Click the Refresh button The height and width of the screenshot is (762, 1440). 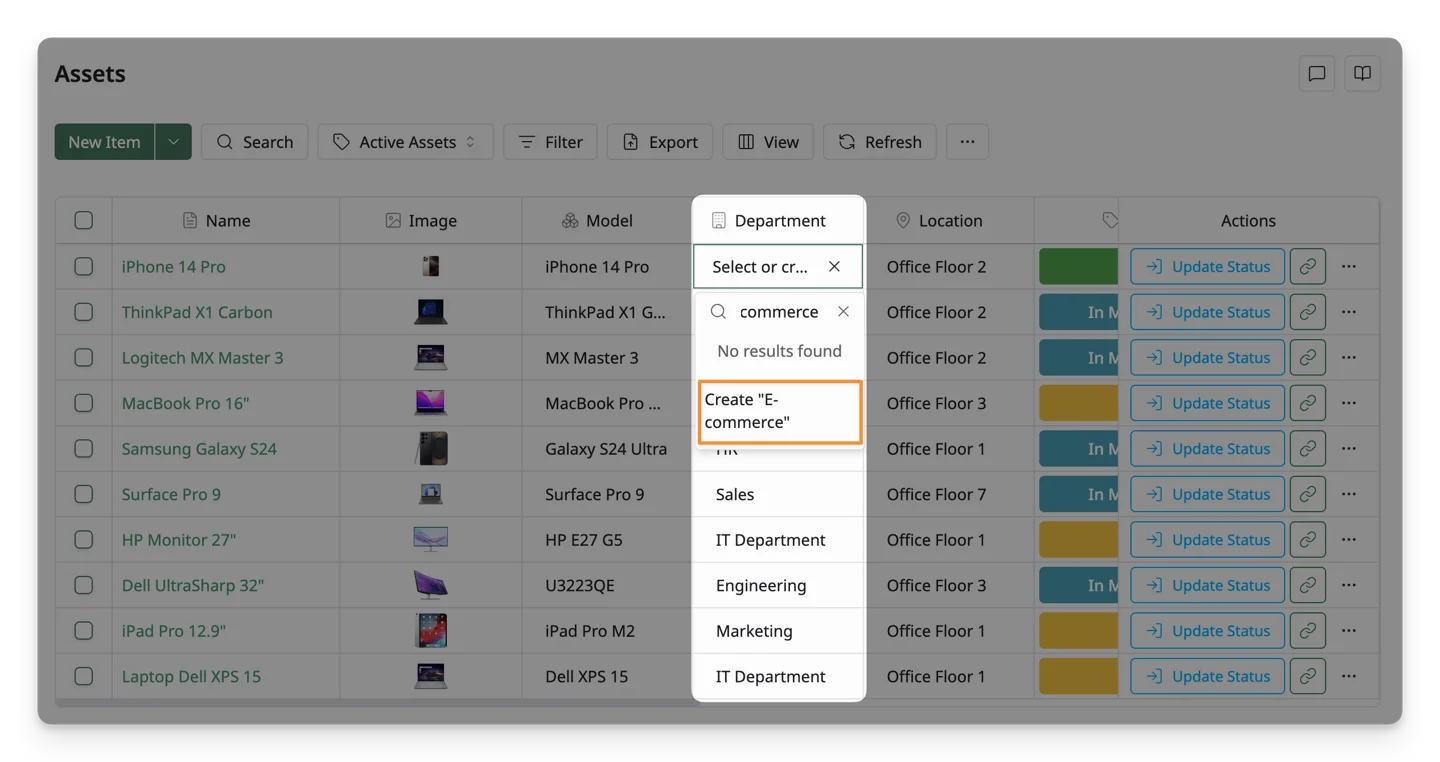pos(880,142)
